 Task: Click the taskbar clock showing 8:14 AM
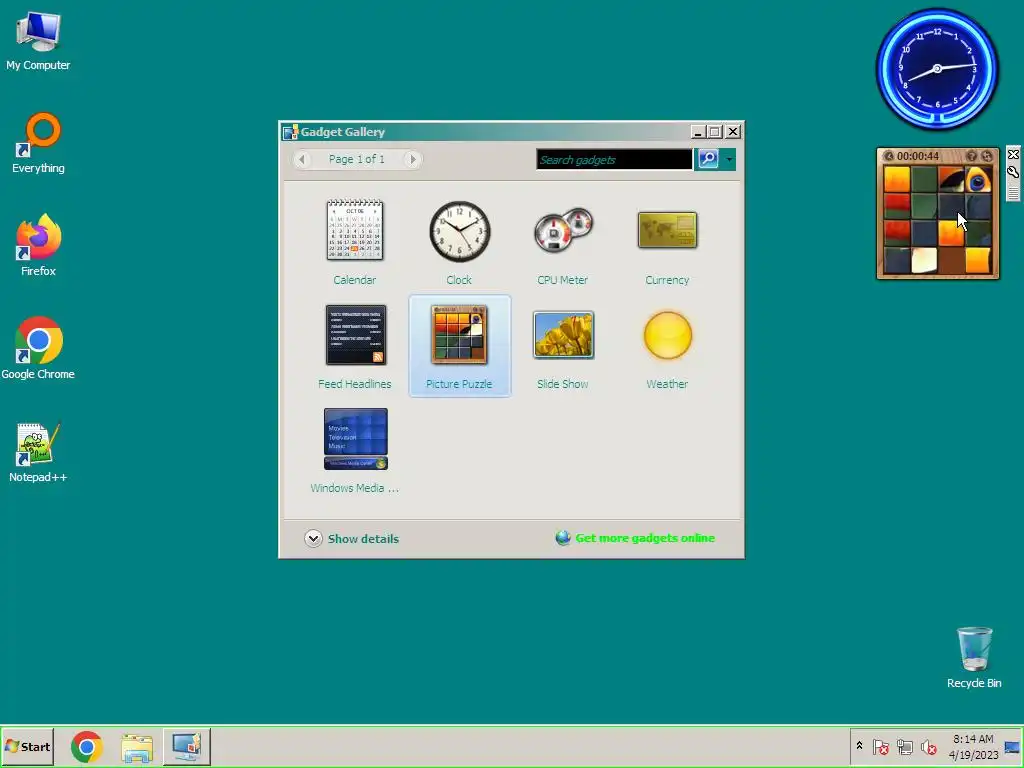point(973,746)
